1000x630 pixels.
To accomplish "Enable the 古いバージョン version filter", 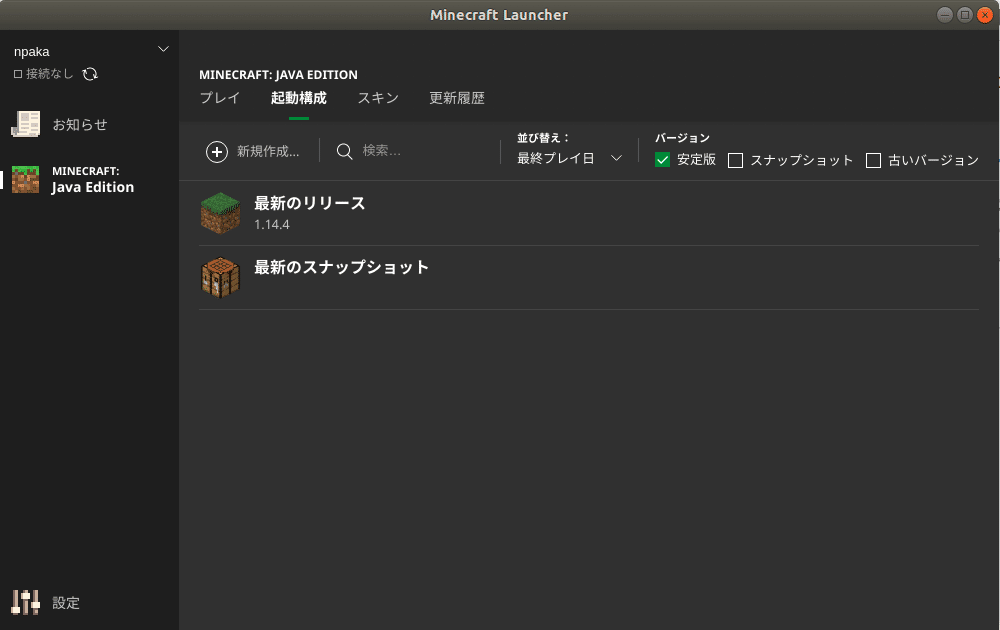I will pos(874,159).
